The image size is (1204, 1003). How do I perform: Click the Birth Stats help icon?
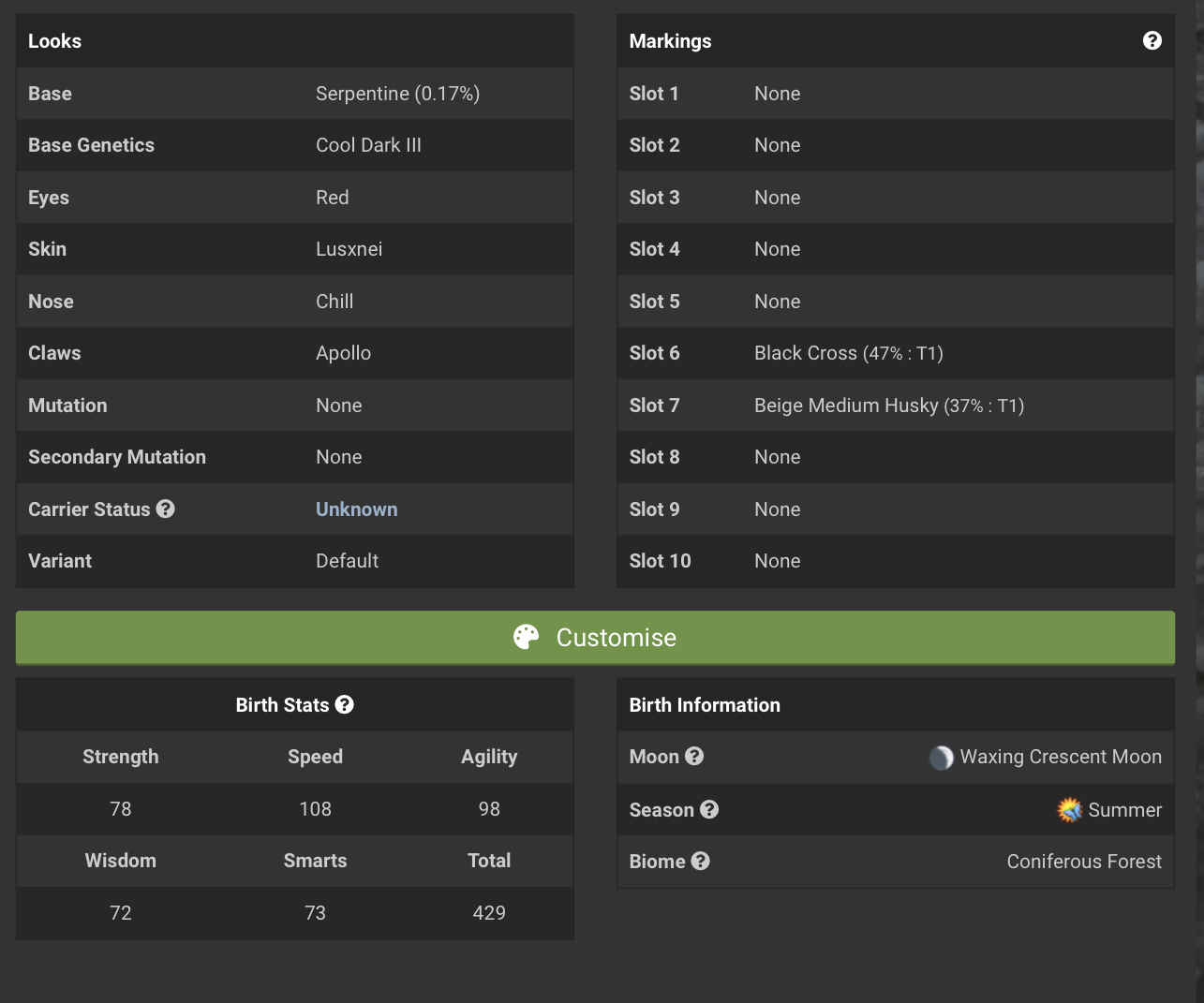point(345,704)
